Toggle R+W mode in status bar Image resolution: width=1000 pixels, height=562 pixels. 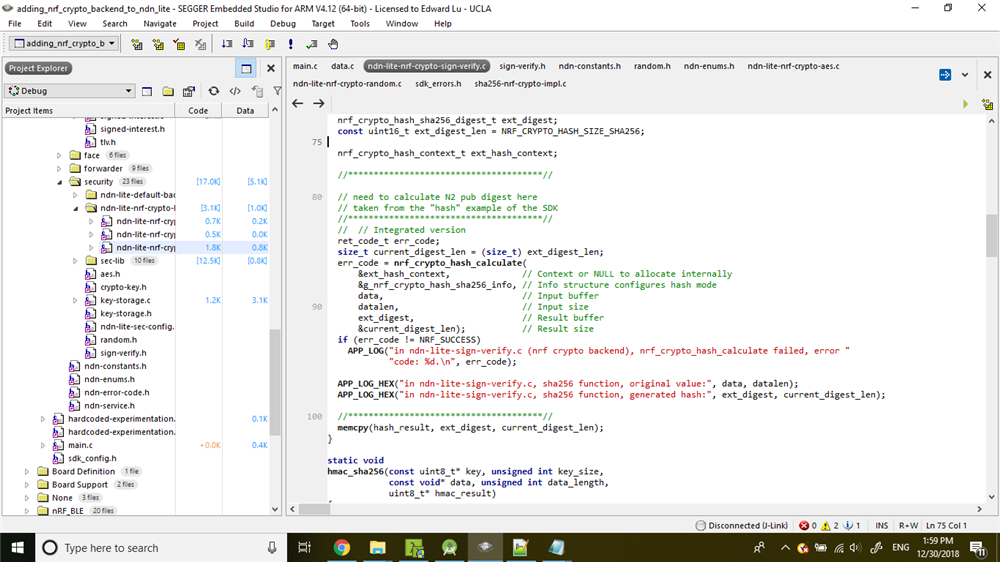[x=908, y=526]
